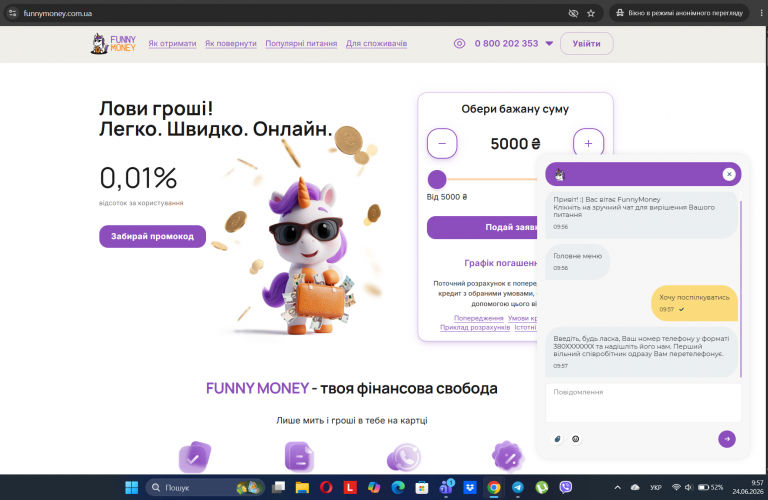Open Microsoft Store from the taskbar
The height and width of the screenshot is (500, 768).
421,487
